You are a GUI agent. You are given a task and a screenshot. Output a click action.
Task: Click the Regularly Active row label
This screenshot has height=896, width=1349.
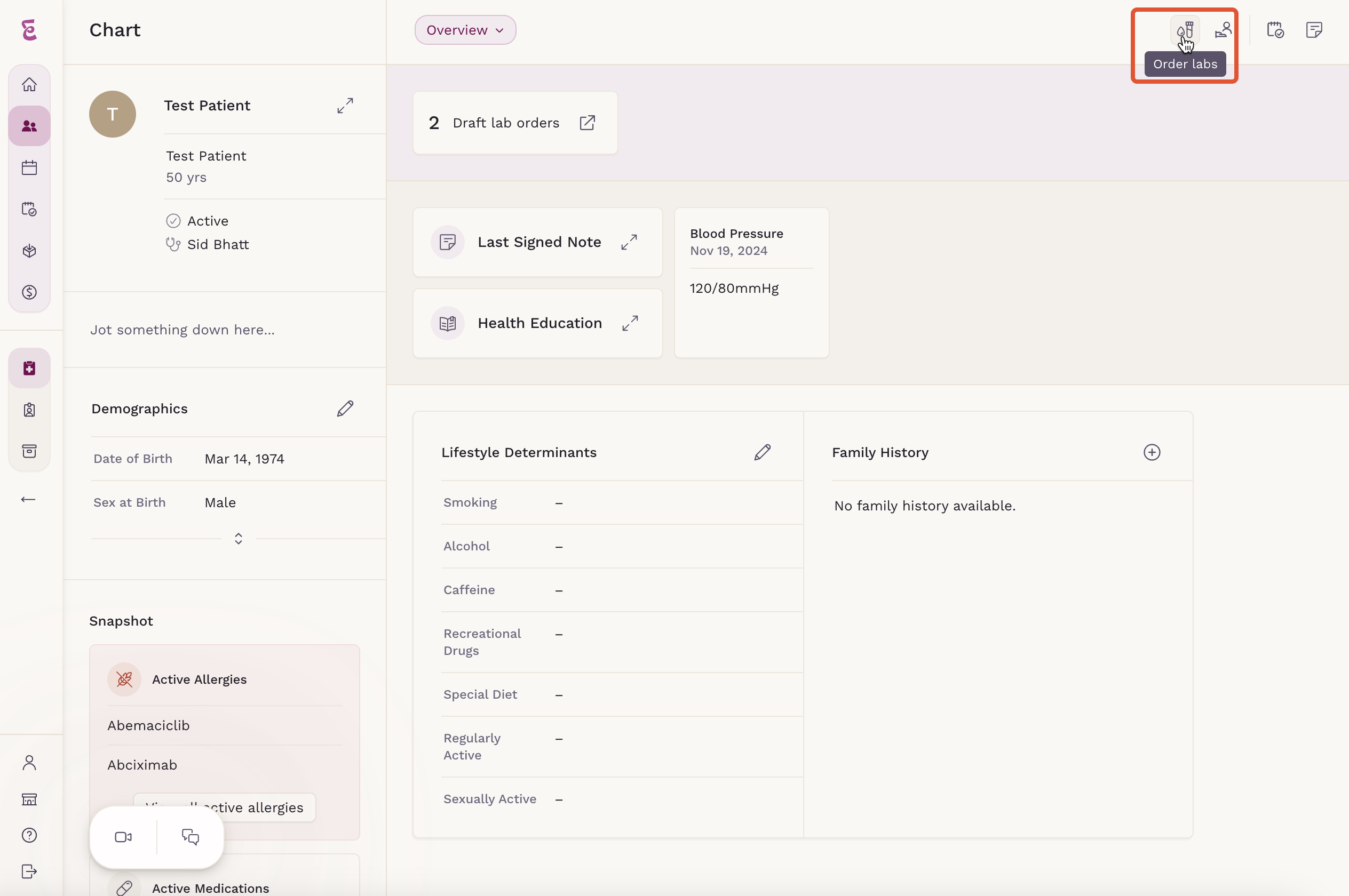tap(472, 747)
